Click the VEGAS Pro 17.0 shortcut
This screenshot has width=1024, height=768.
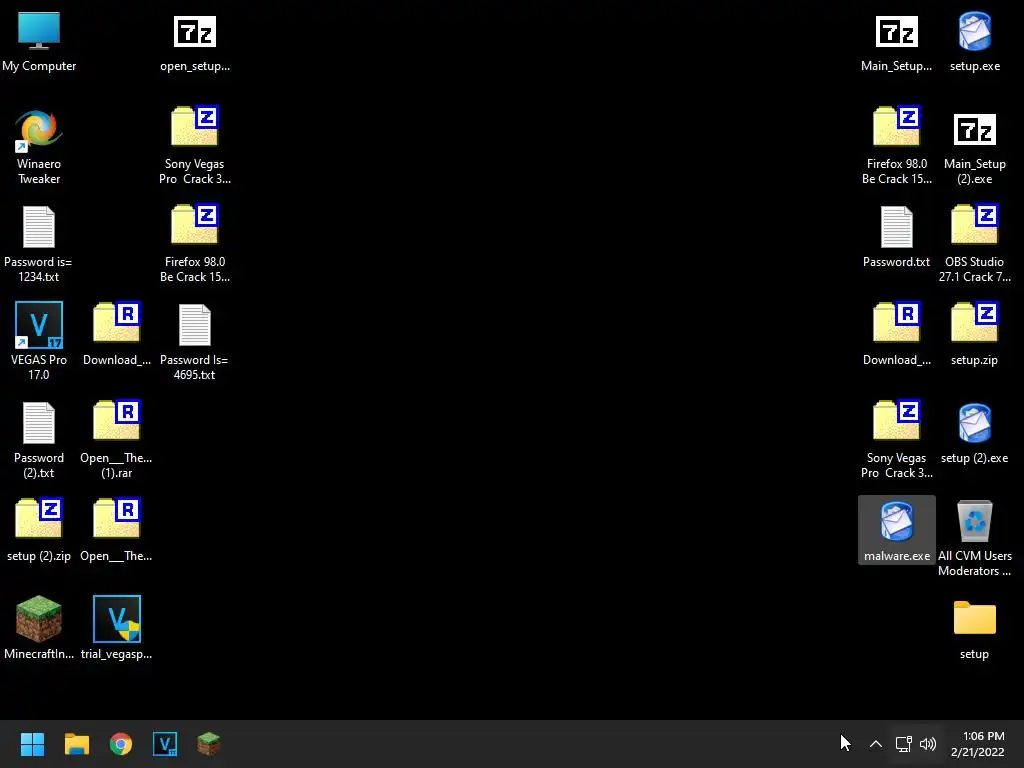(39, 343)
